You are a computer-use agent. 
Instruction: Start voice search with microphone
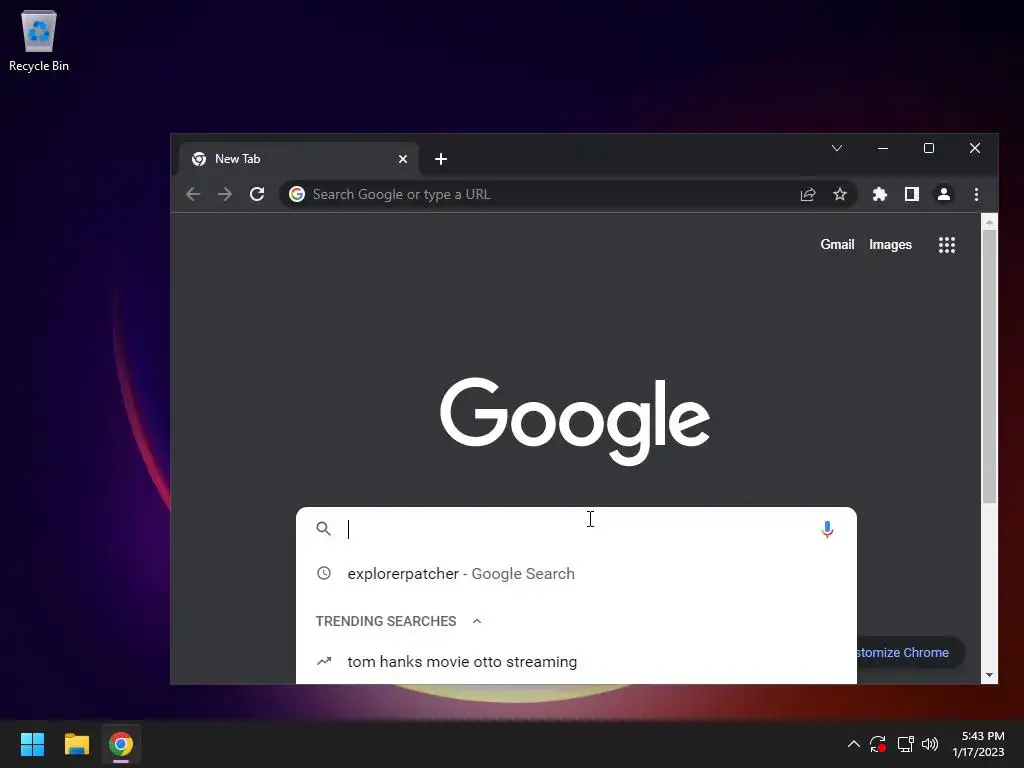[827, 529]
